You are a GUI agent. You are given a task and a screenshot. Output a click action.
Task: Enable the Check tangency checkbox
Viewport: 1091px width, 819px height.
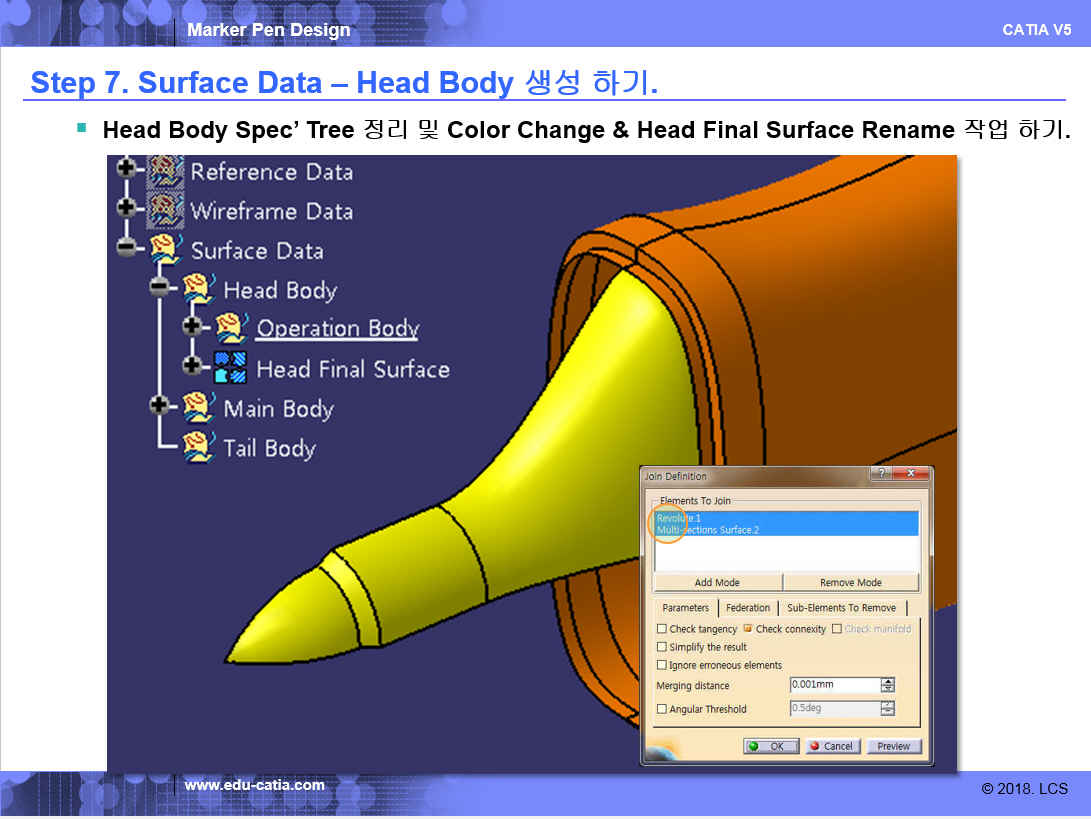pos(662,629)
